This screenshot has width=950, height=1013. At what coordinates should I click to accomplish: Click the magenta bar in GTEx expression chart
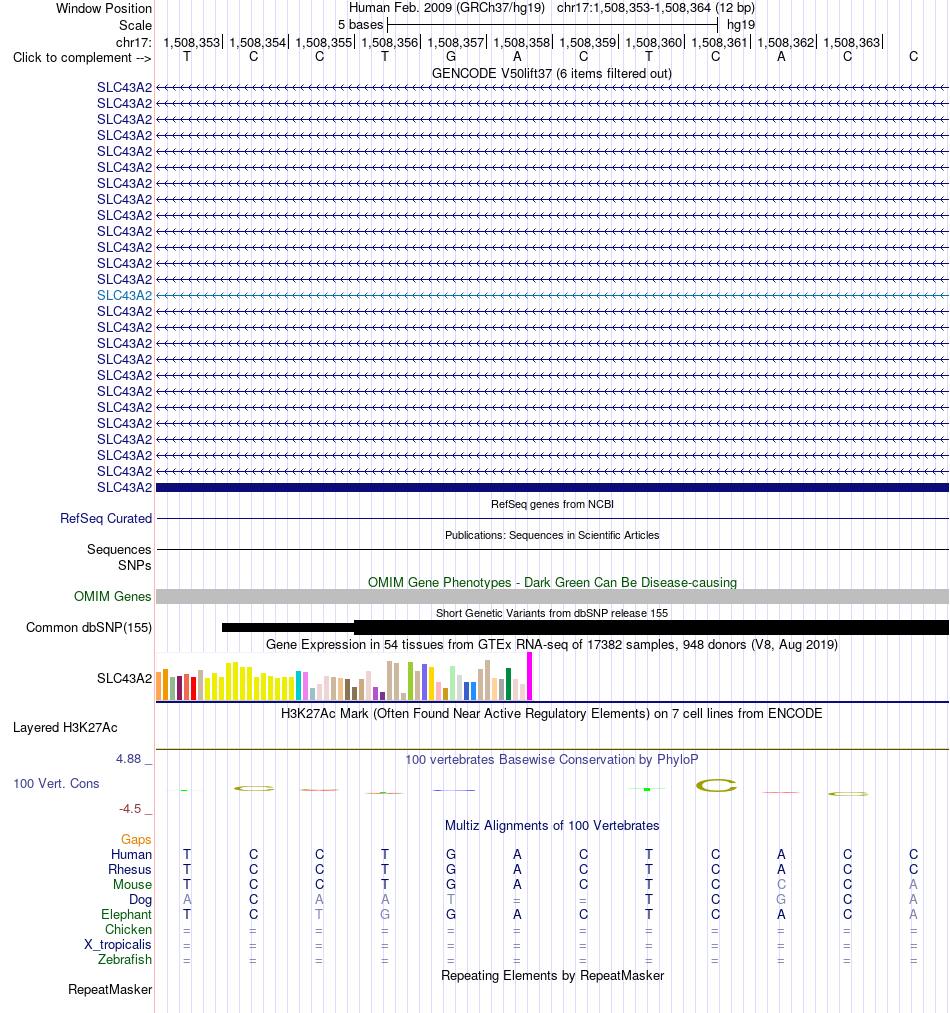(x=529, y=676)
